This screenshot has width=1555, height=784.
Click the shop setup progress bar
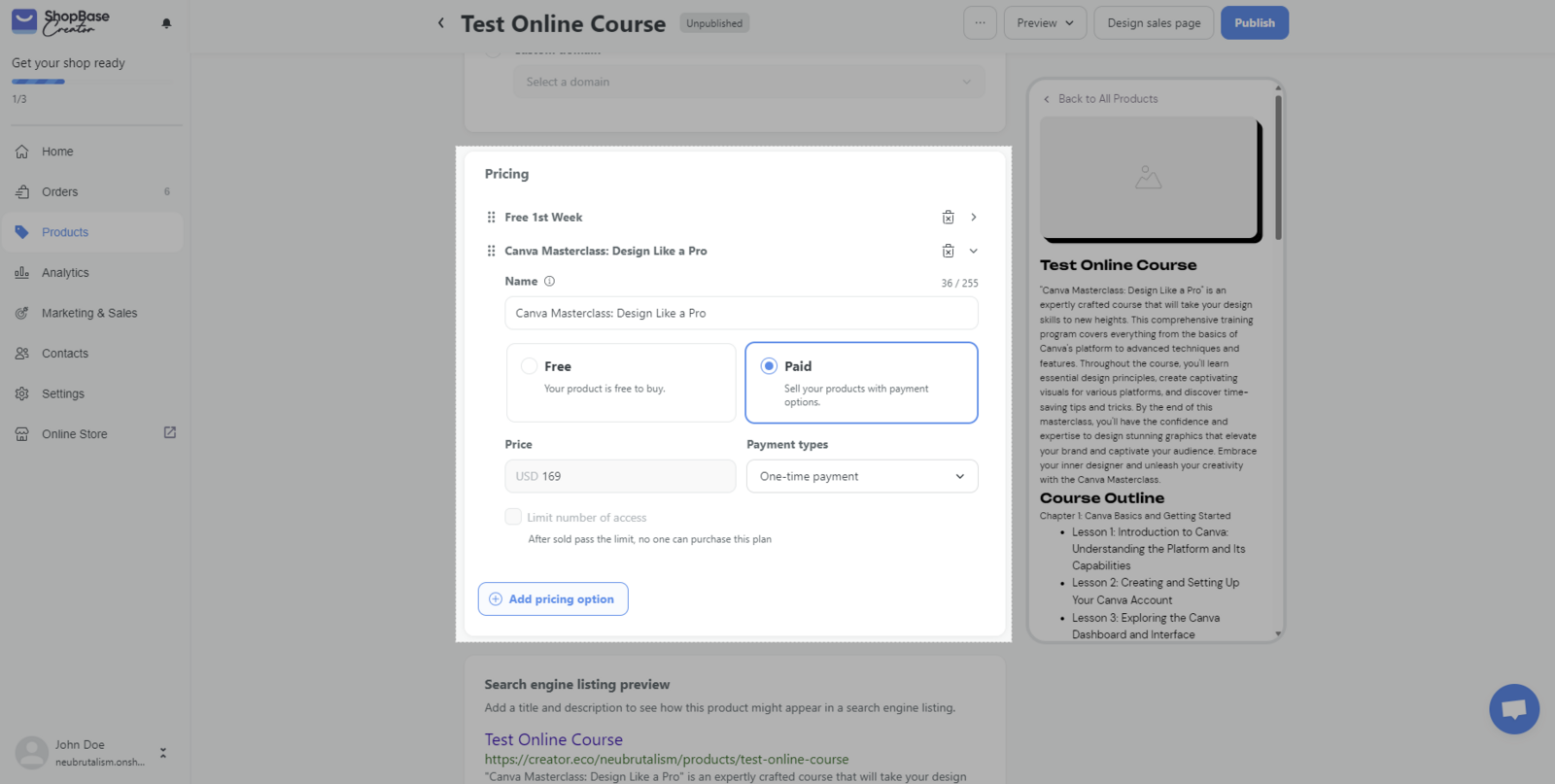pyautogui.click(x=93, y=82)
